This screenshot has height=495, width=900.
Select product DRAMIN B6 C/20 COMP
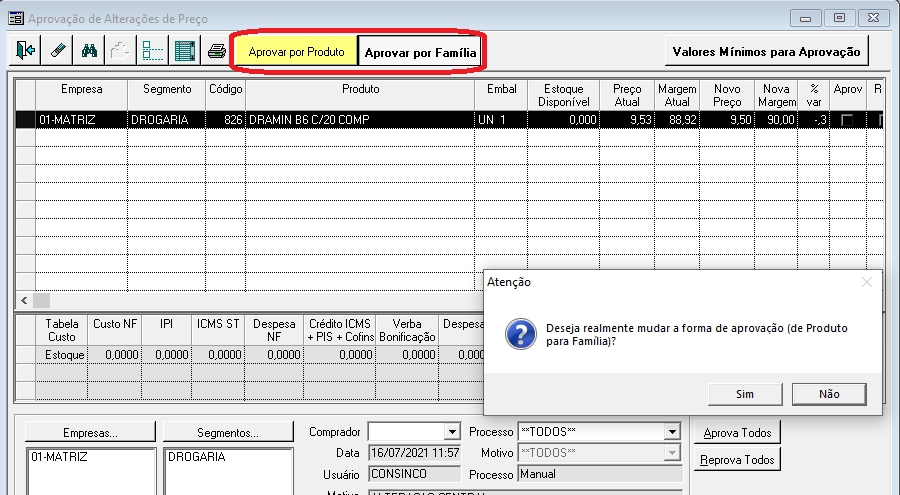coord(360,120)
